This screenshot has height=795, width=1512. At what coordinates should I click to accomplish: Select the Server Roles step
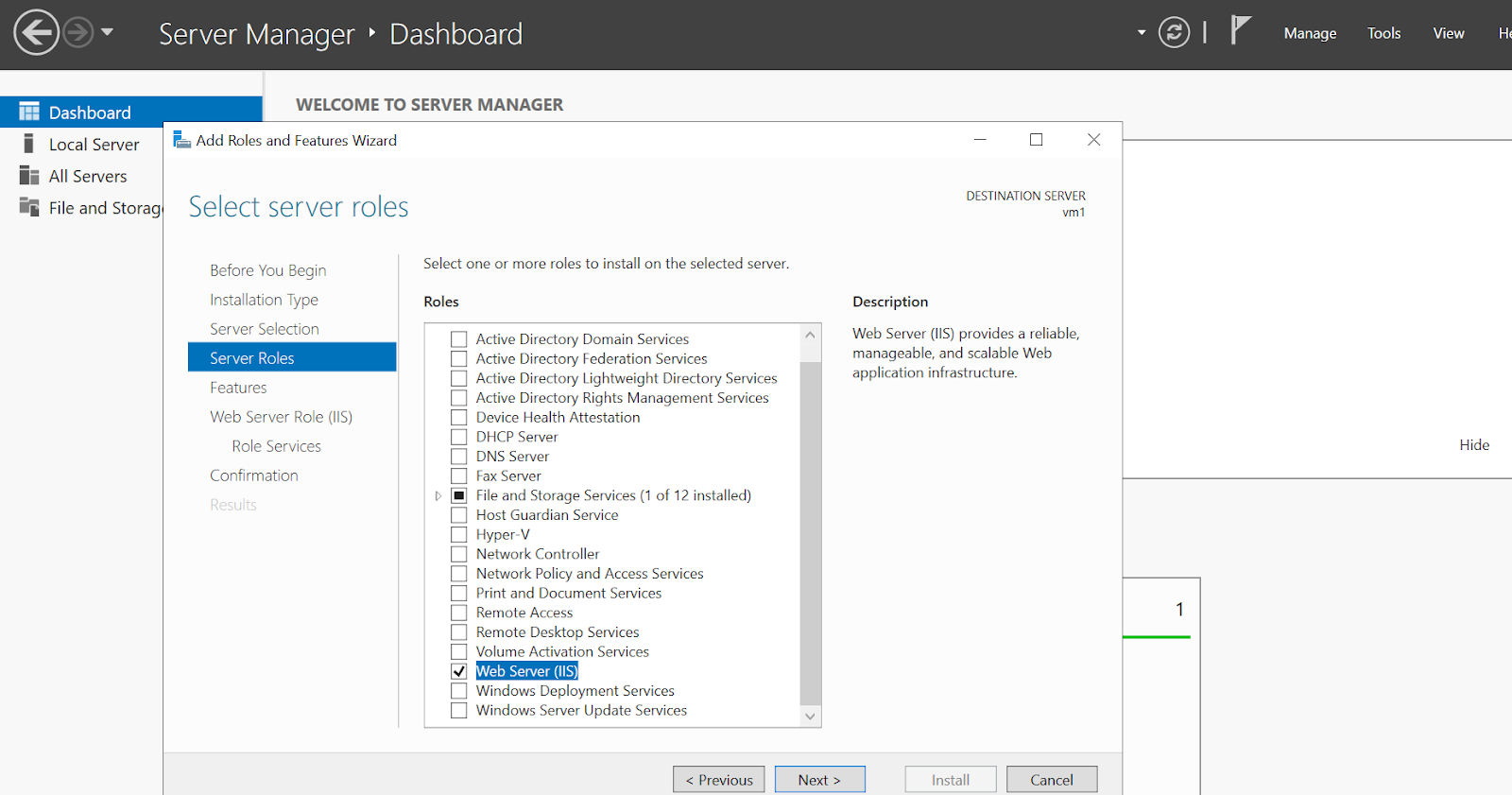click(x=292, y=357)
